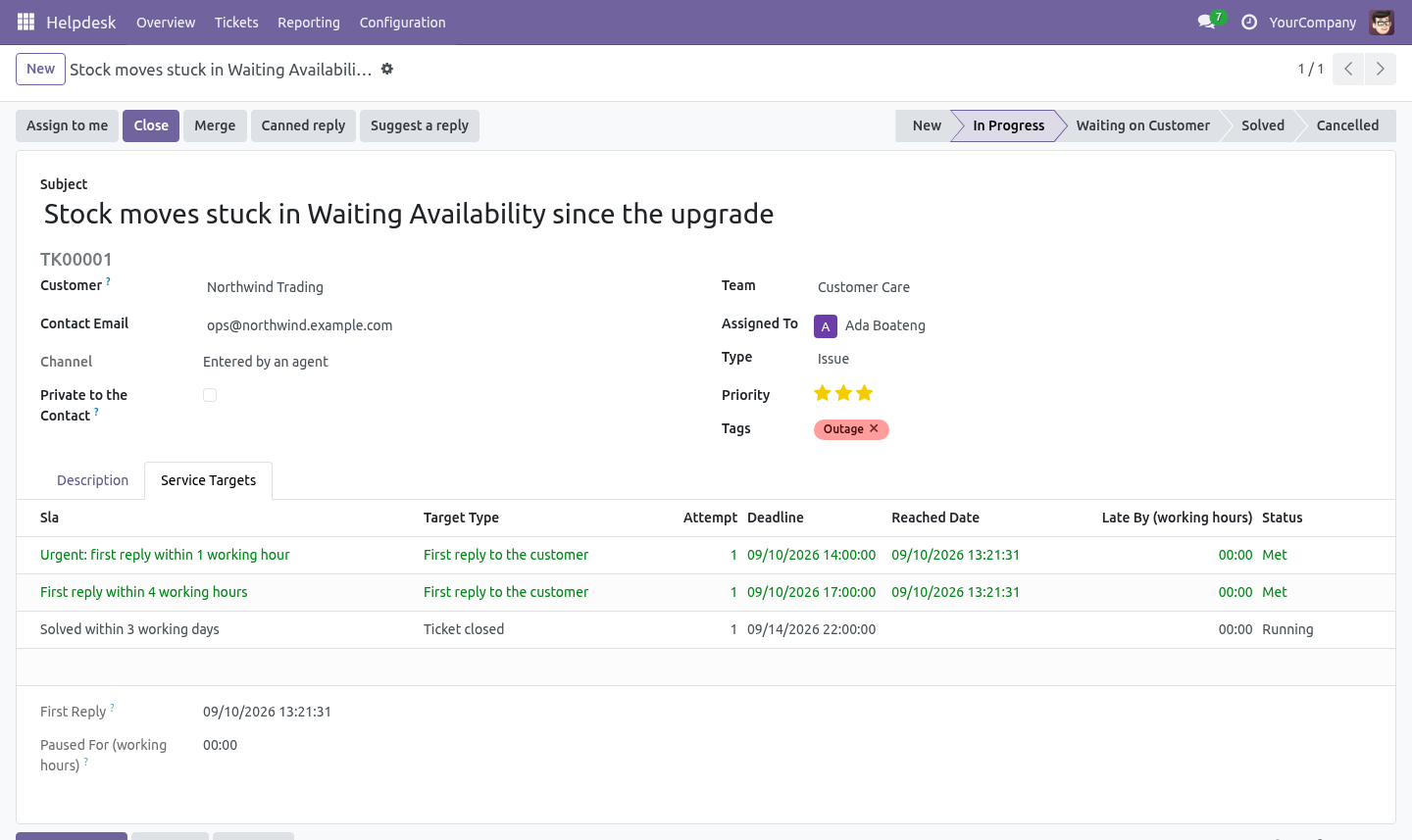Open the activities clock icon
1412x840 pixels.
point(1249,22)
